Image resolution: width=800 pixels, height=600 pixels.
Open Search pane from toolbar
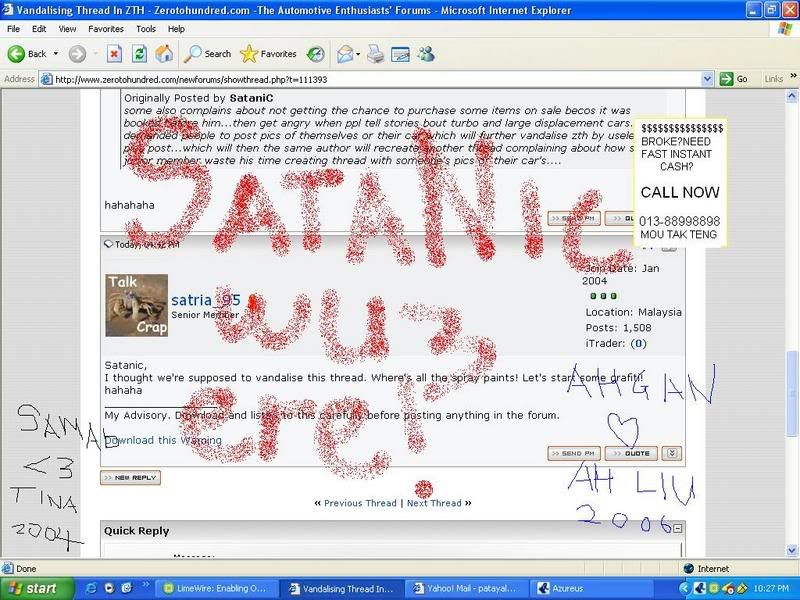[x=208, y=54]
